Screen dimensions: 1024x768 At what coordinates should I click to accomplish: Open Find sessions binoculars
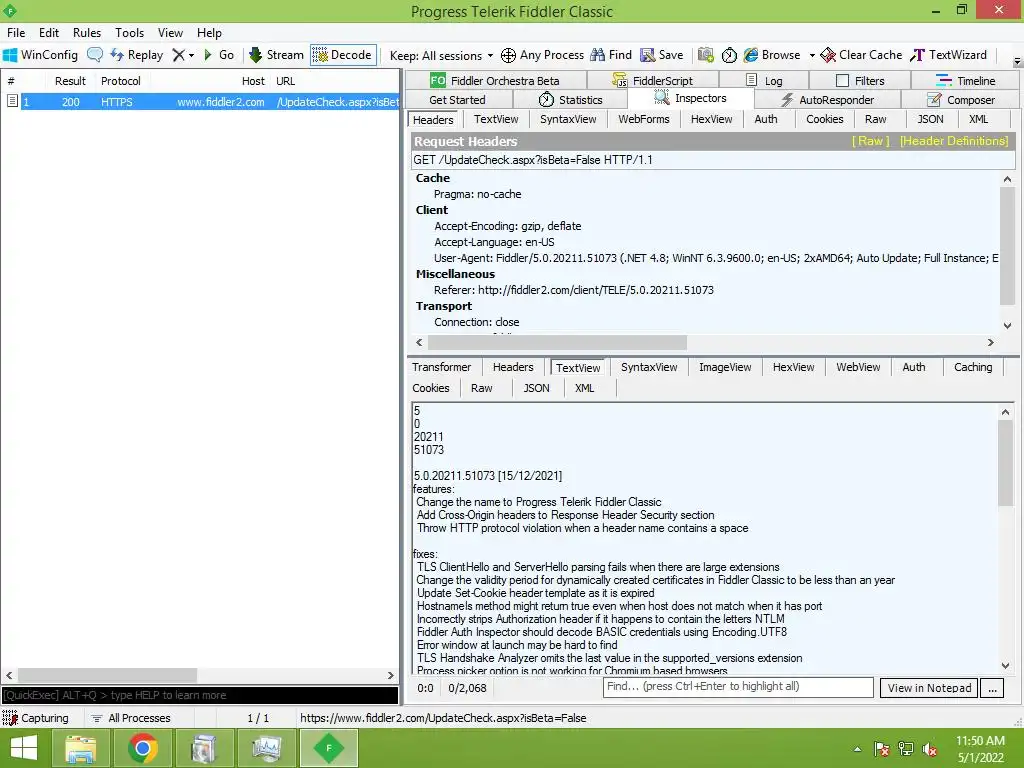[611, 55]
